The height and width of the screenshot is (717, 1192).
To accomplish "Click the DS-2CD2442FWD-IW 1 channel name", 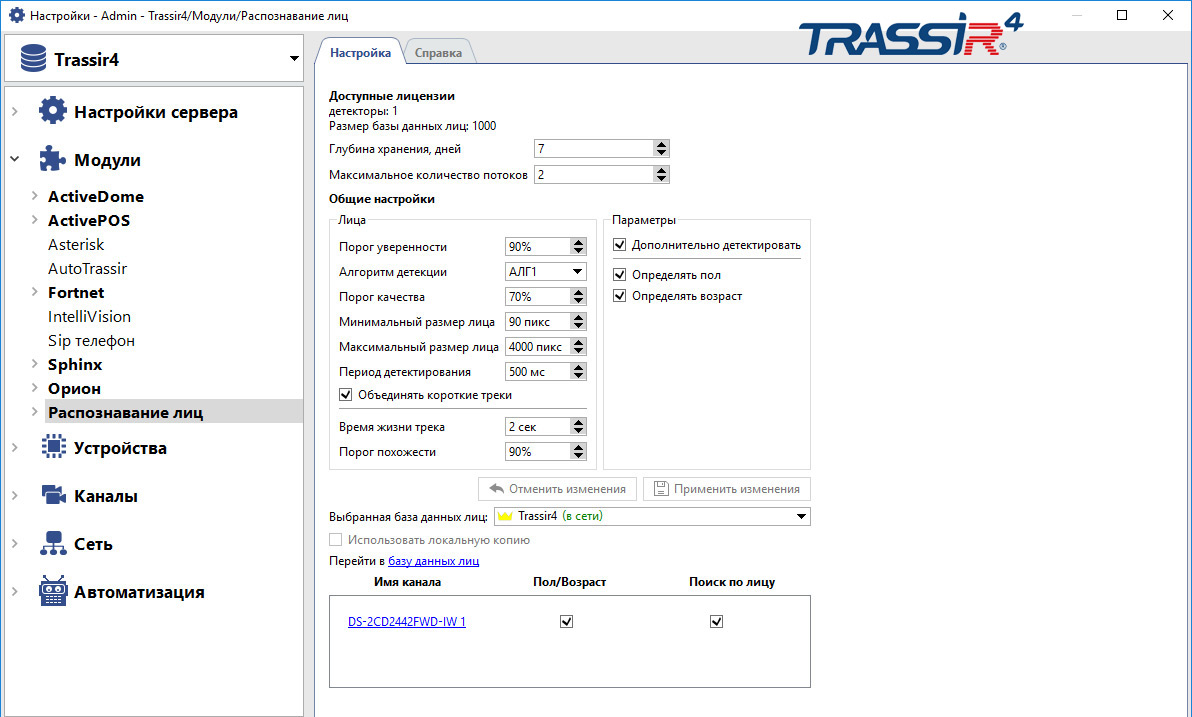I will (x=407, y=621).
